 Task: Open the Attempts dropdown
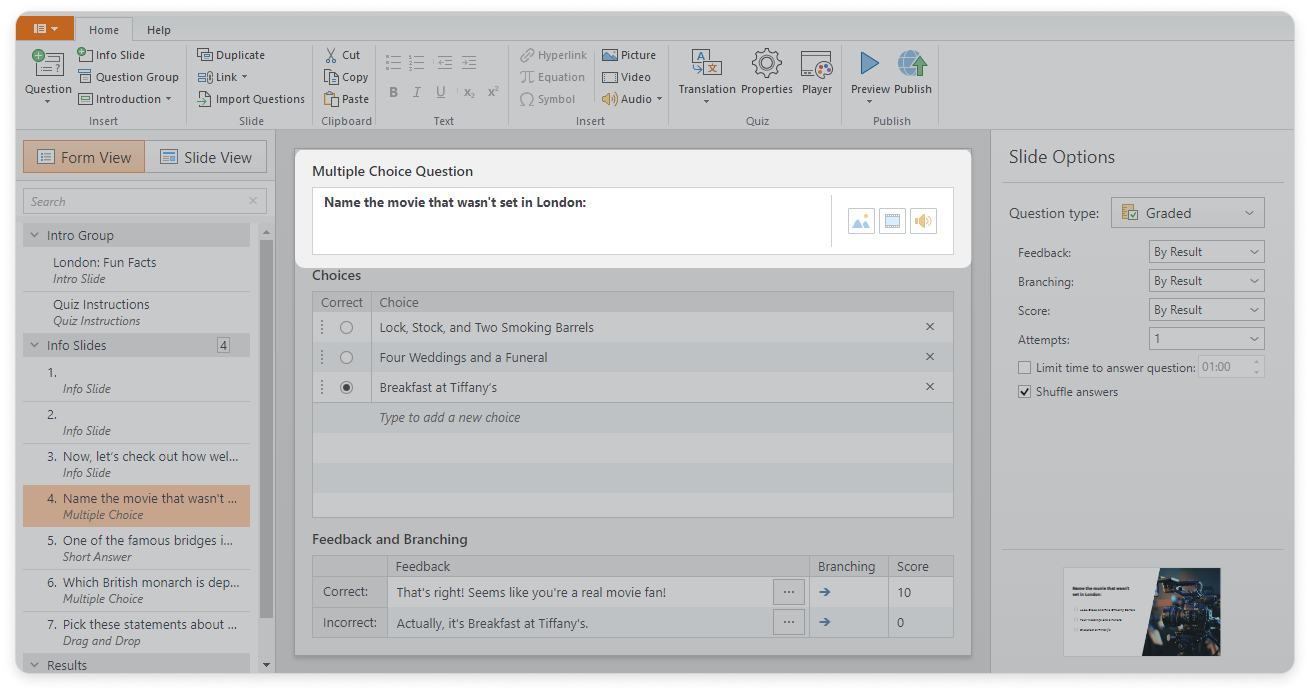point(1206,339)
